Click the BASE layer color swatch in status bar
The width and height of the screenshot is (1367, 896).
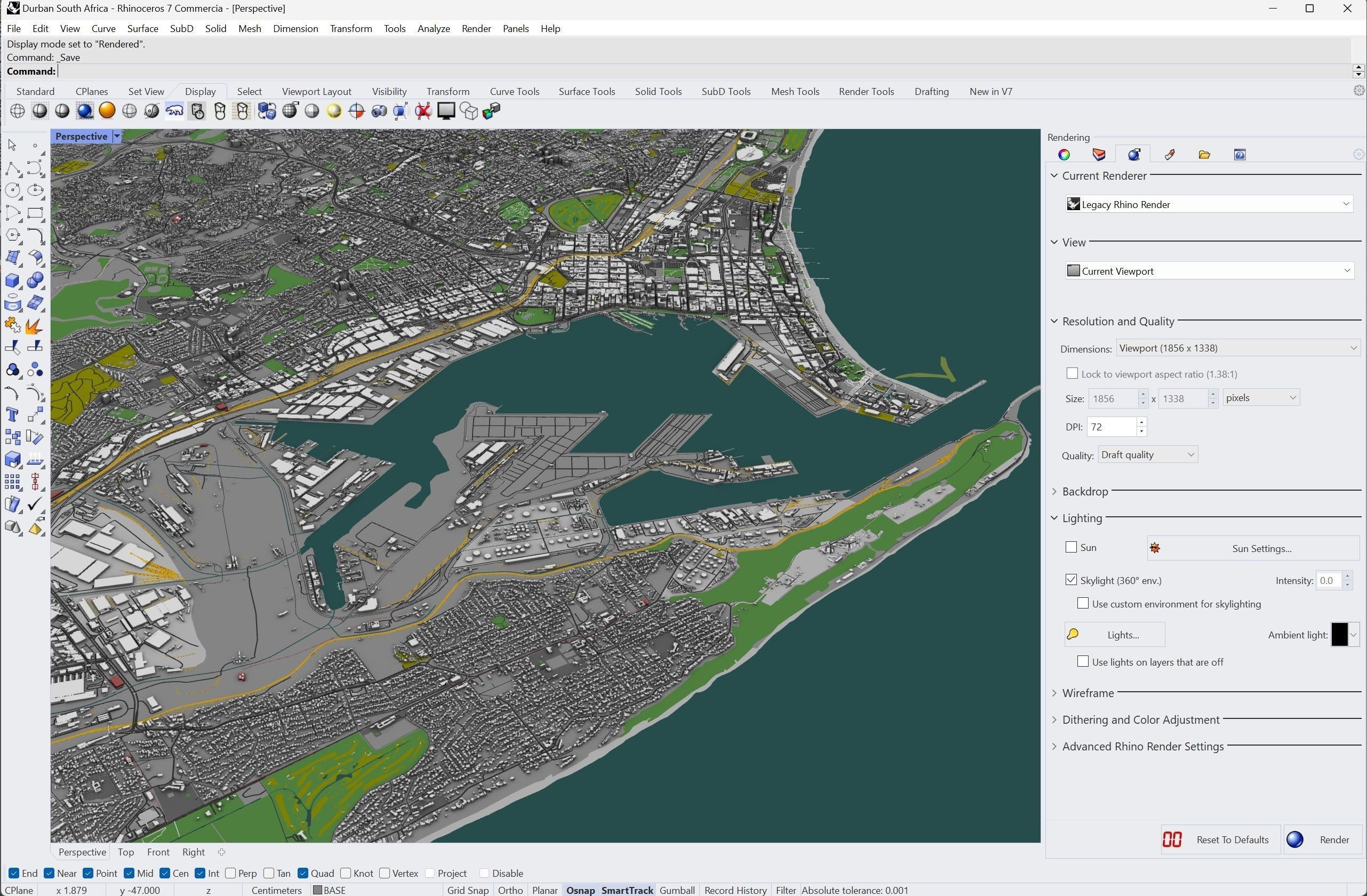point(317,890)
